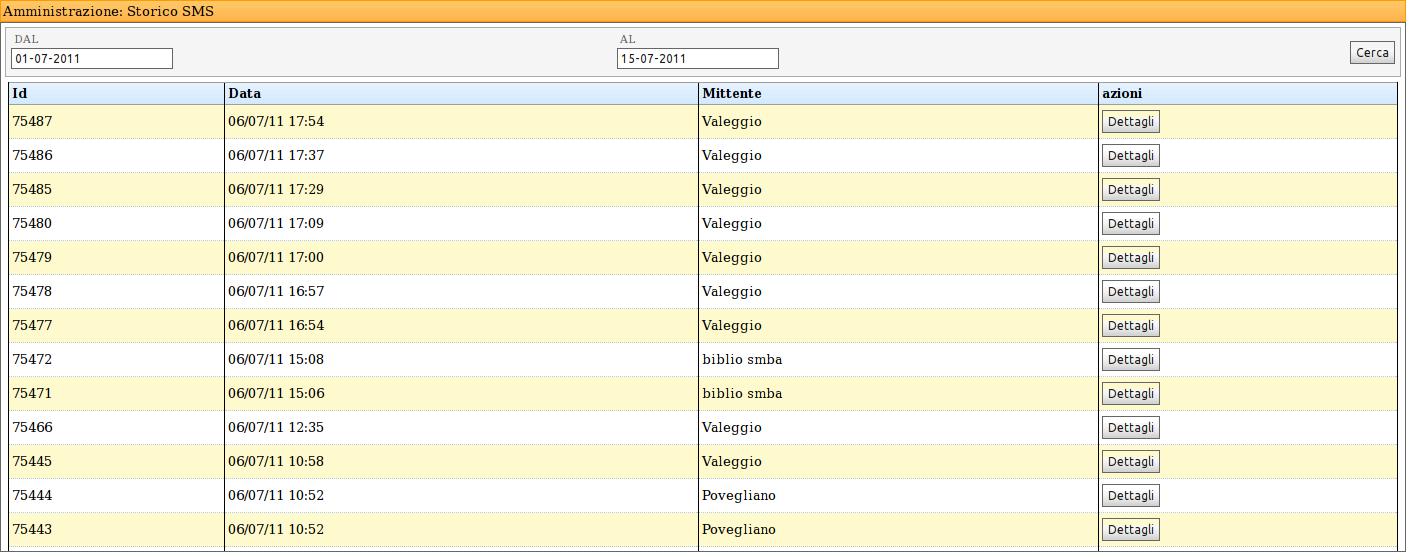This screenshot has width=1406, height=554.
Task: View details of SMS 75466
Action: click(1130, 428)
